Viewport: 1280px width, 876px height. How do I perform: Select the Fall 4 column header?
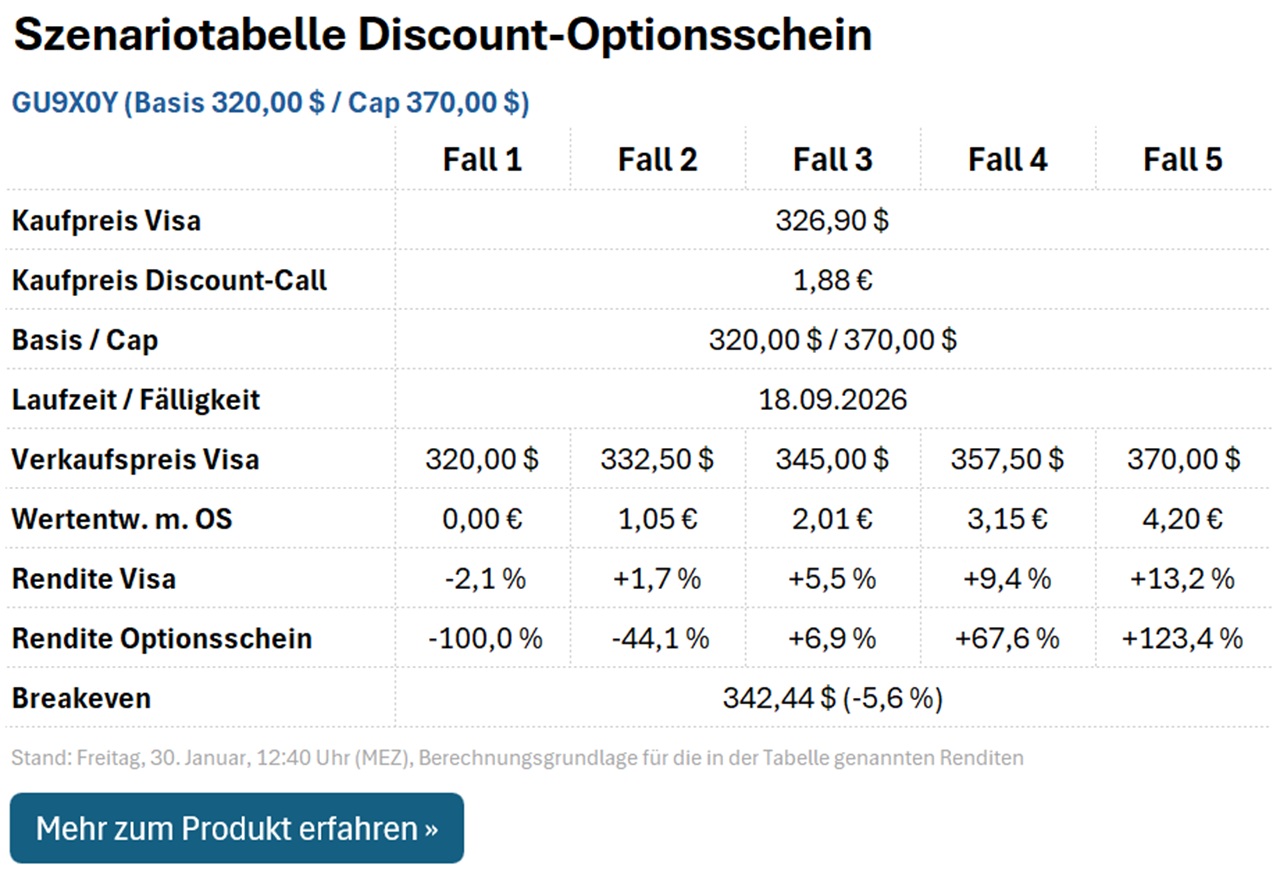(x=1008, y=158)
